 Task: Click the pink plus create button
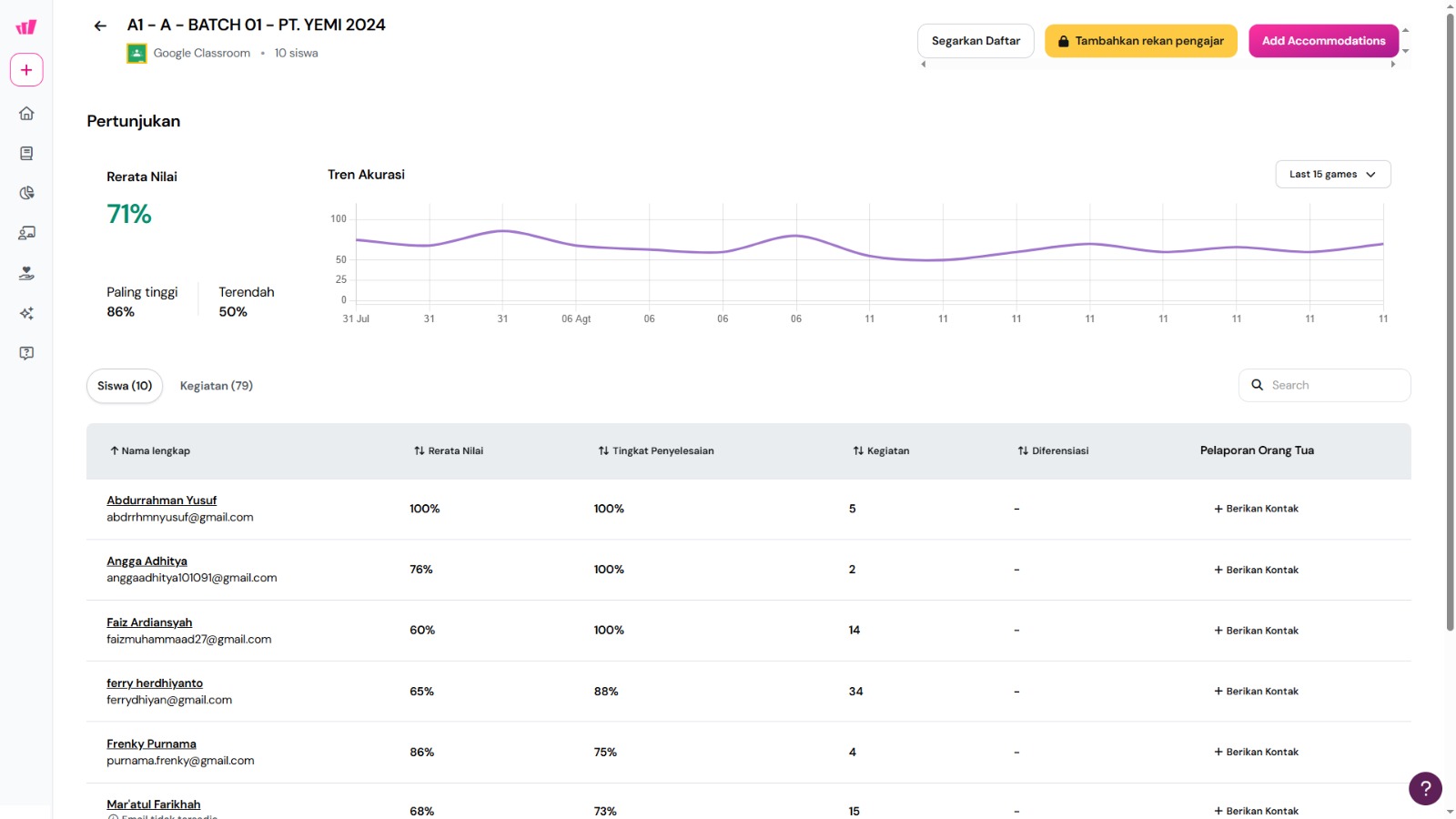[26, 70]
